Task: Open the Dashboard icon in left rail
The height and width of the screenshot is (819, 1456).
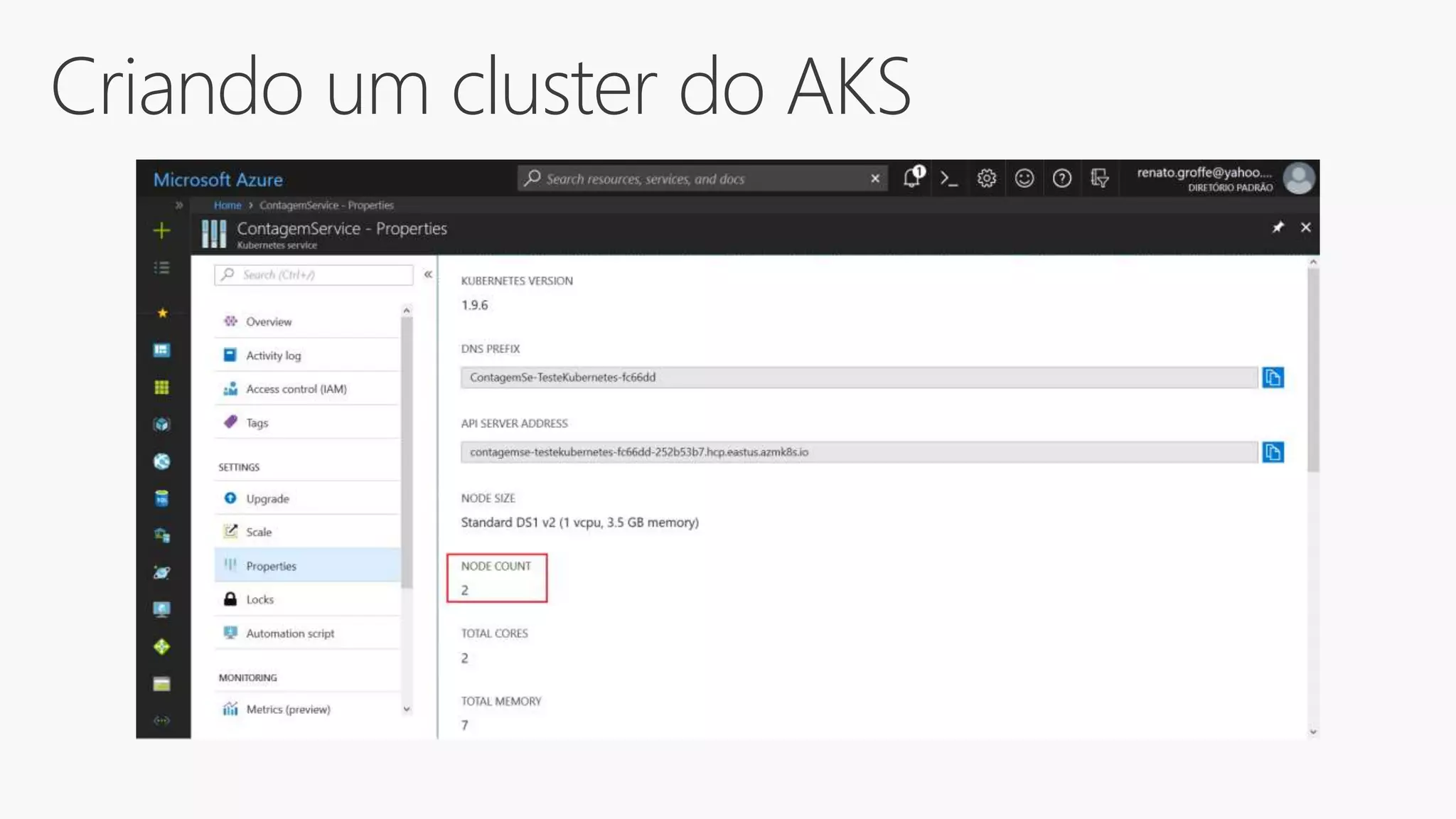Action: coord(162,350)
